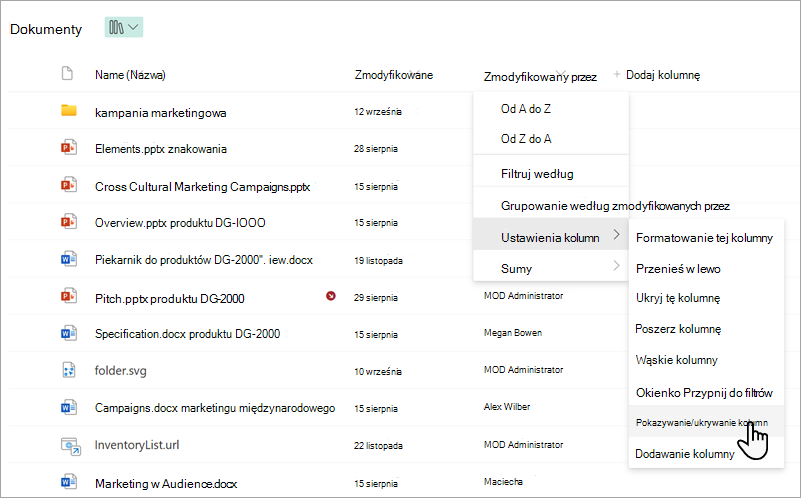Select Pokazywanie/ukrywanie kolumn option
The width and height of the screenshot is (801, 498).
click(706, 422)
